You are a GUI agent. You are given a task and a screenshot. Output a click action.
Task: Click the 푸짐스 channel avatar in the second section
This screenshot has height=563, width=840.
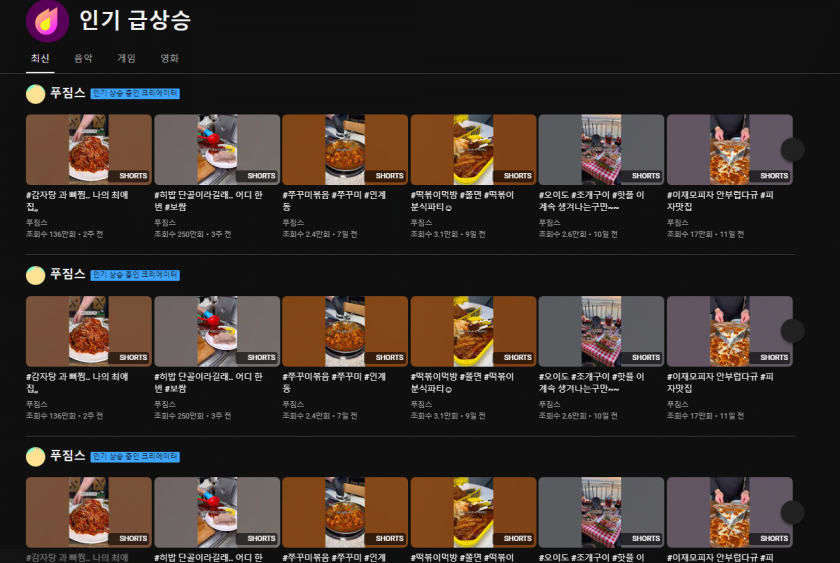click(35, 275)
